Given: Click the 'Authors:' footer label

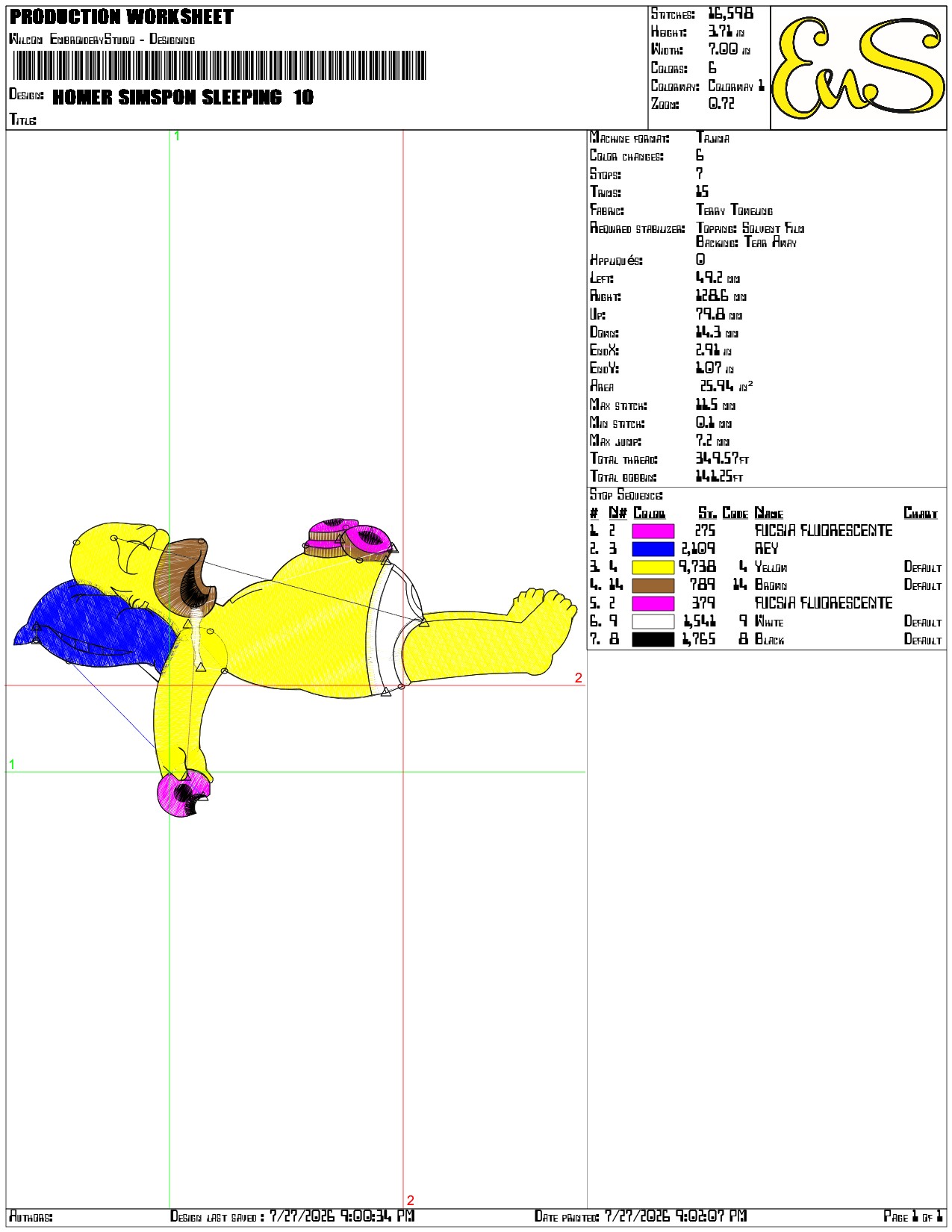Looking at the screenshot, I should tap(31, 1217).
